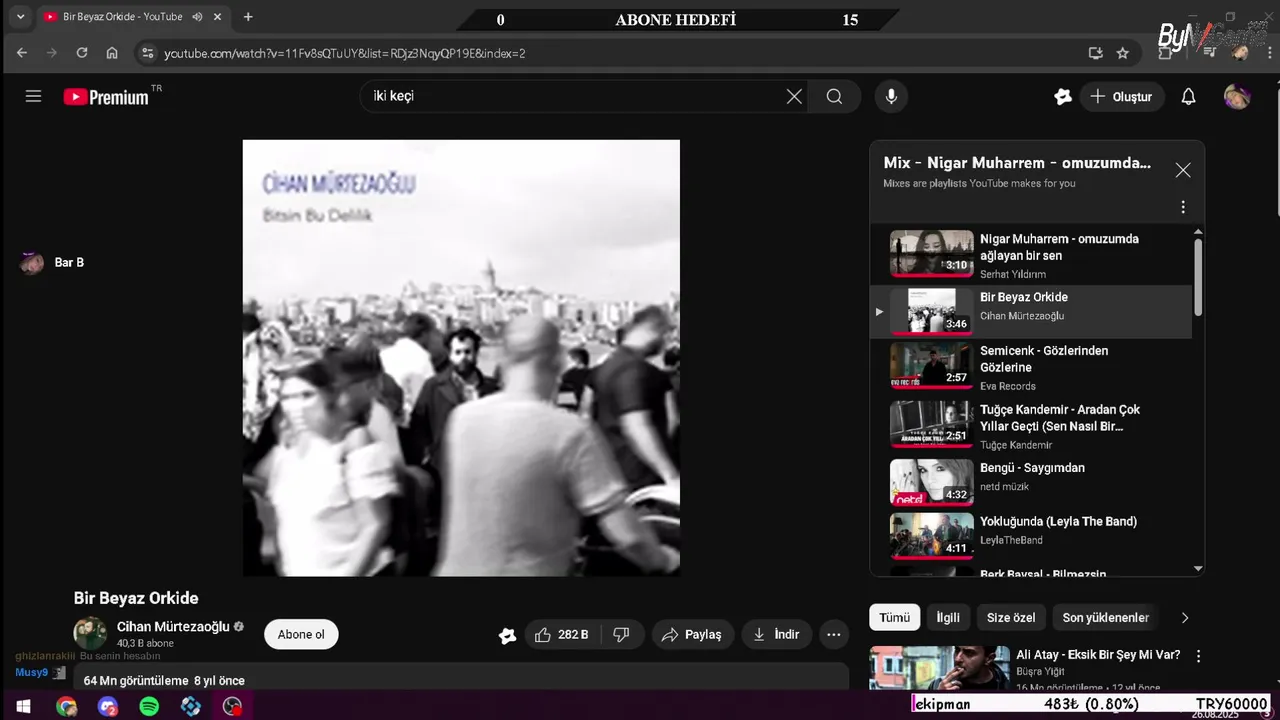This screenshot has height=720, width=1280.
Task: Open browser home page icon
Action: 112,53
